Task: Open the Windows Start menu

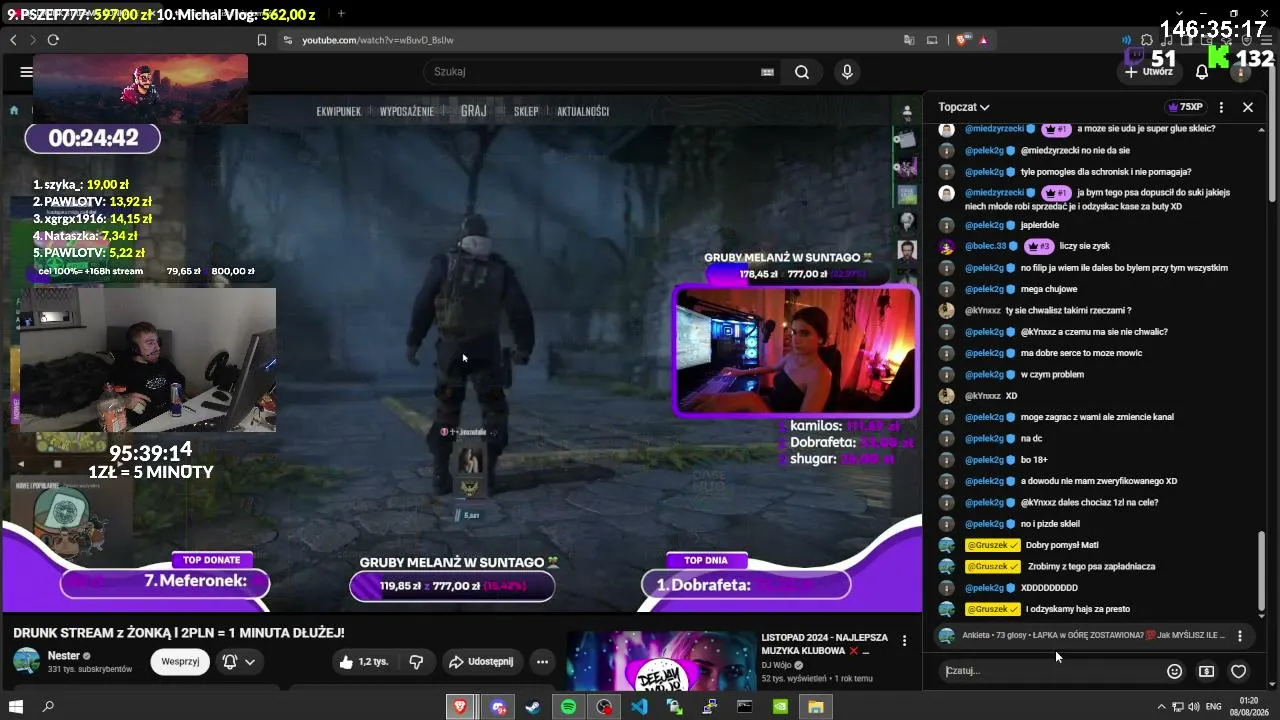Action: coord(16,707)
